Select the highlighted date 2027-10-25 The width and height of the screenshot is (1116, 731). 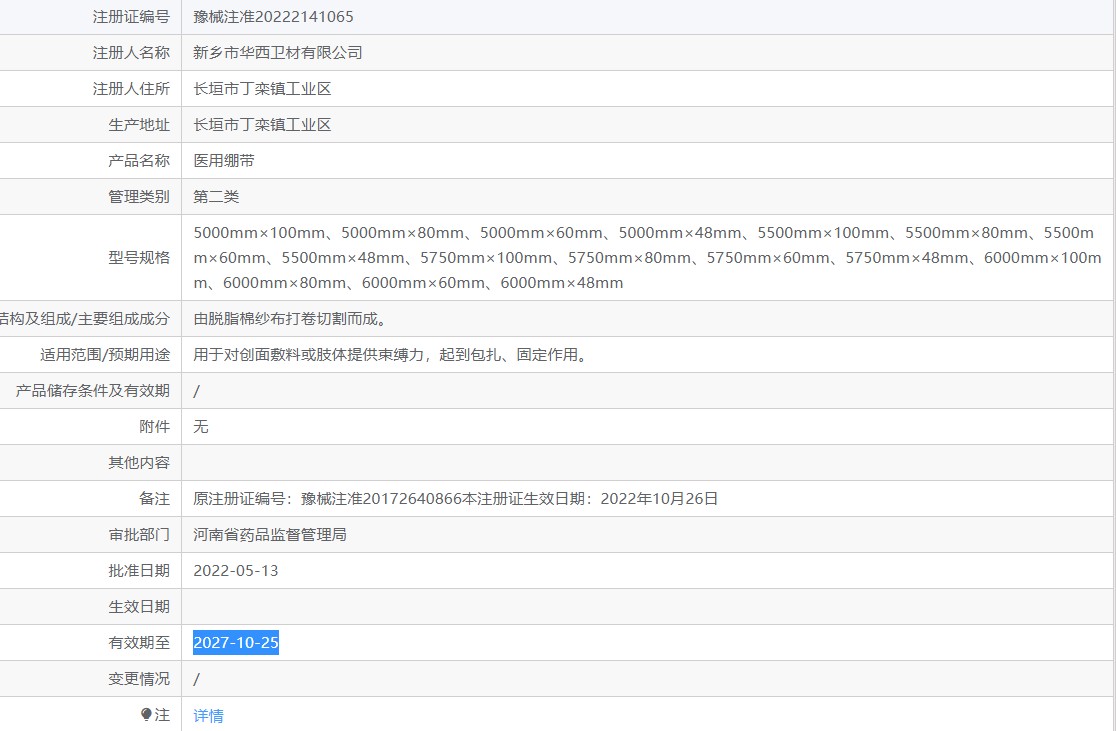pos(236,643)
